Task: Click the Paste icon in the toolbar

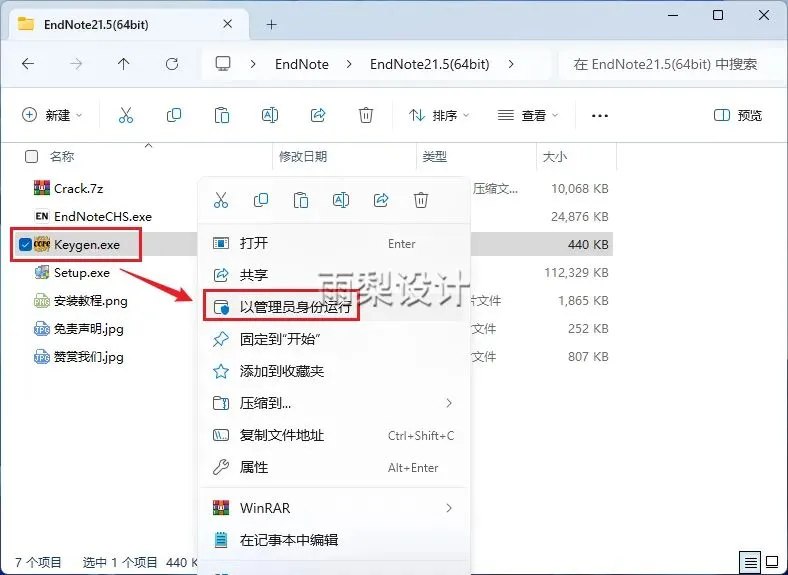Action: (x=222, y=116)
